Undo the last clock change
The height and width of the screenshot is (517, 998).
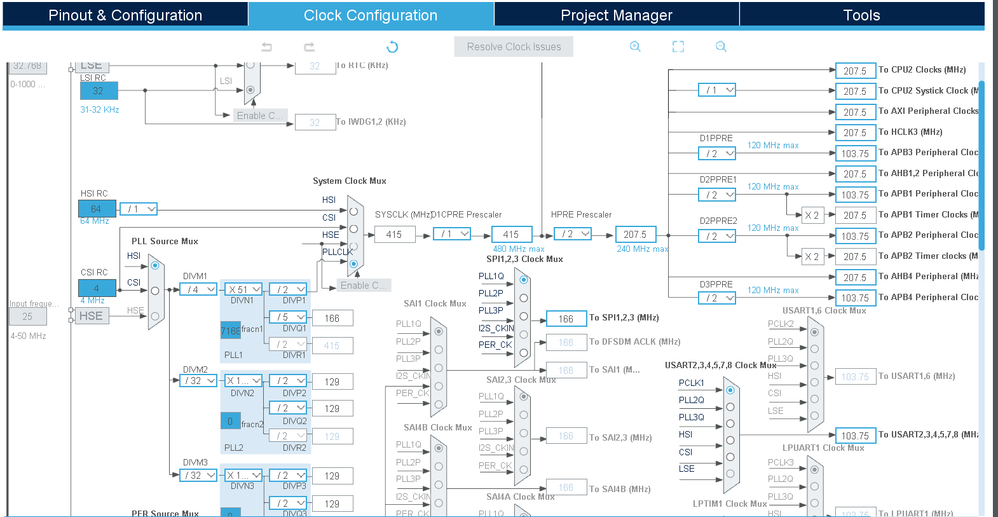pos(267,46)
